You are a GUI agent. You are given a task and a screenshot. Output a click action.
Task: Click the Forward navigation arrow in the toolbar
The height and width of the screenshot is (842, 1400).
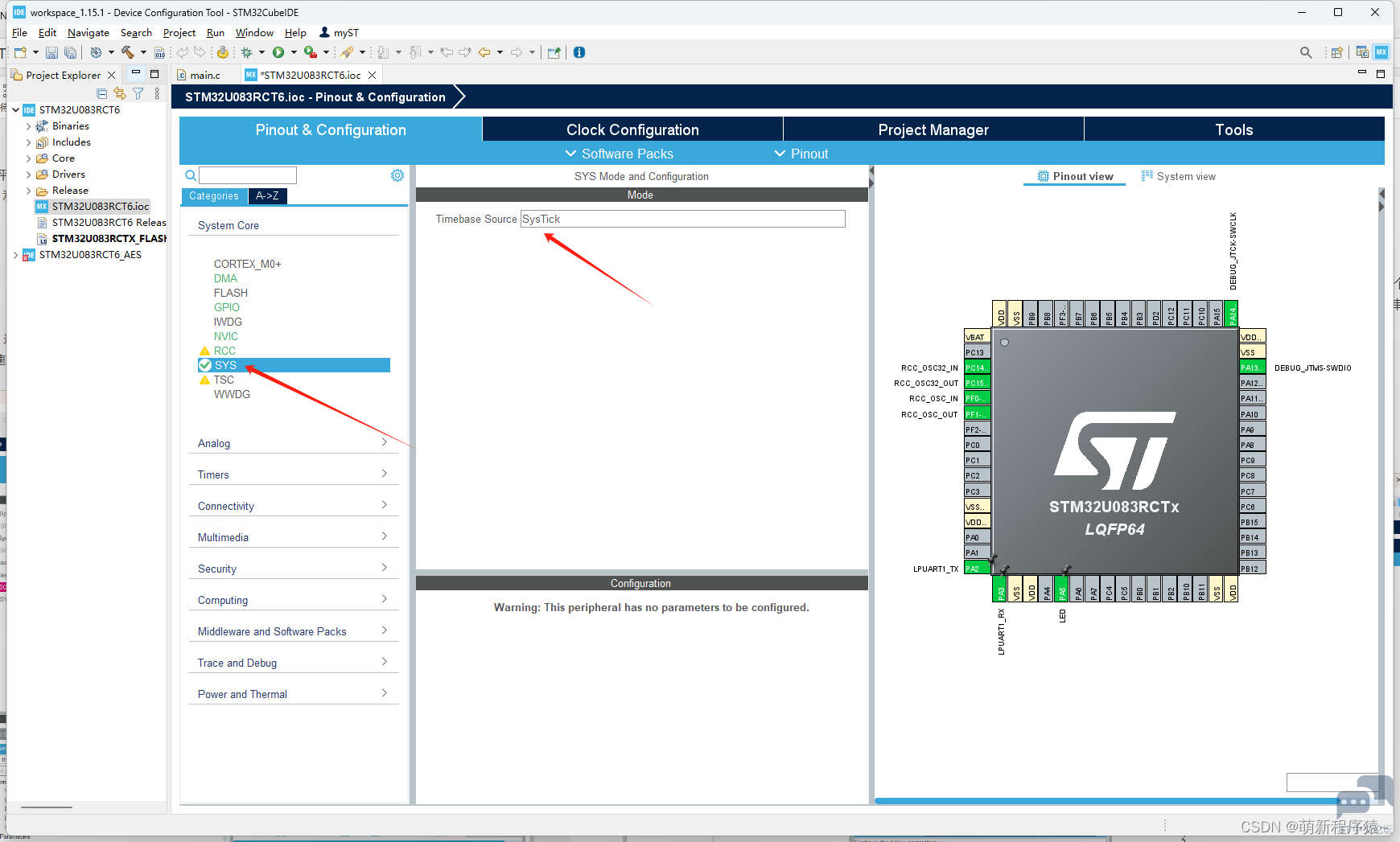[517, 52]
